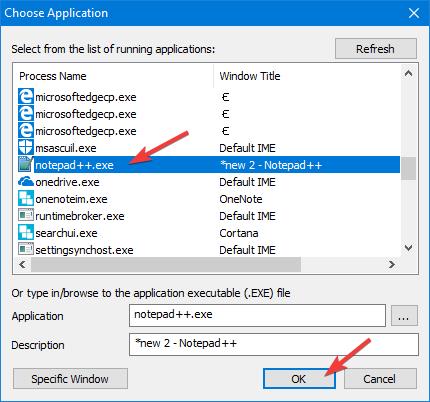
Task: Click the onenoteim.exe icon
Action: pyautogui.click(x=26, y=199)
